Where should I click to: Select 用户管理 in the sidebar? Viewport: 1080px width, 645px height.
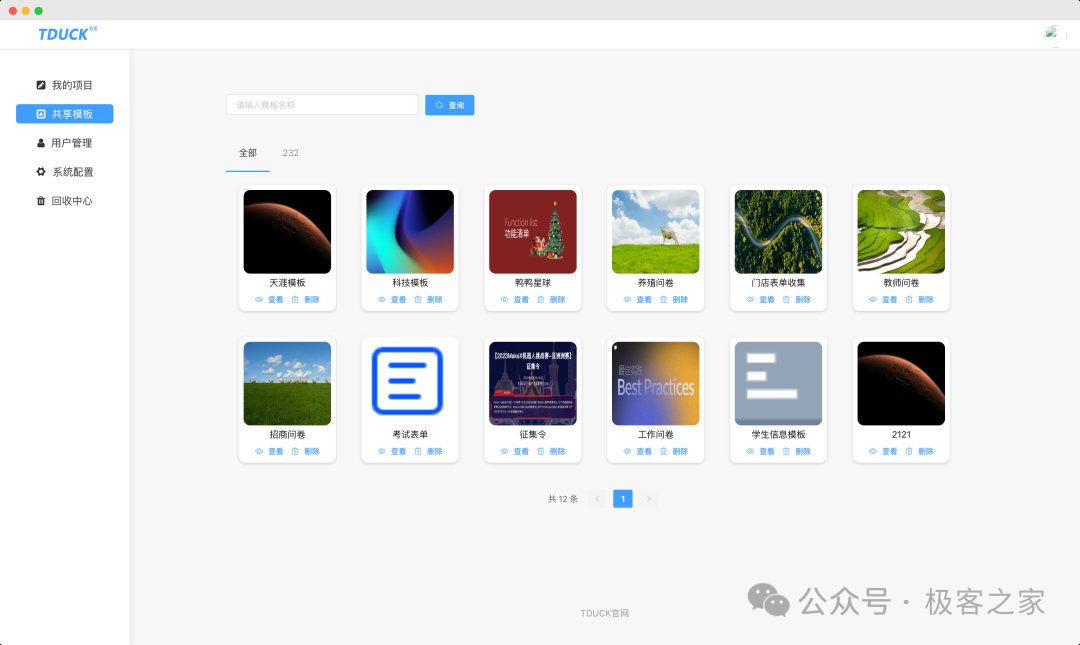pos(65,143)
